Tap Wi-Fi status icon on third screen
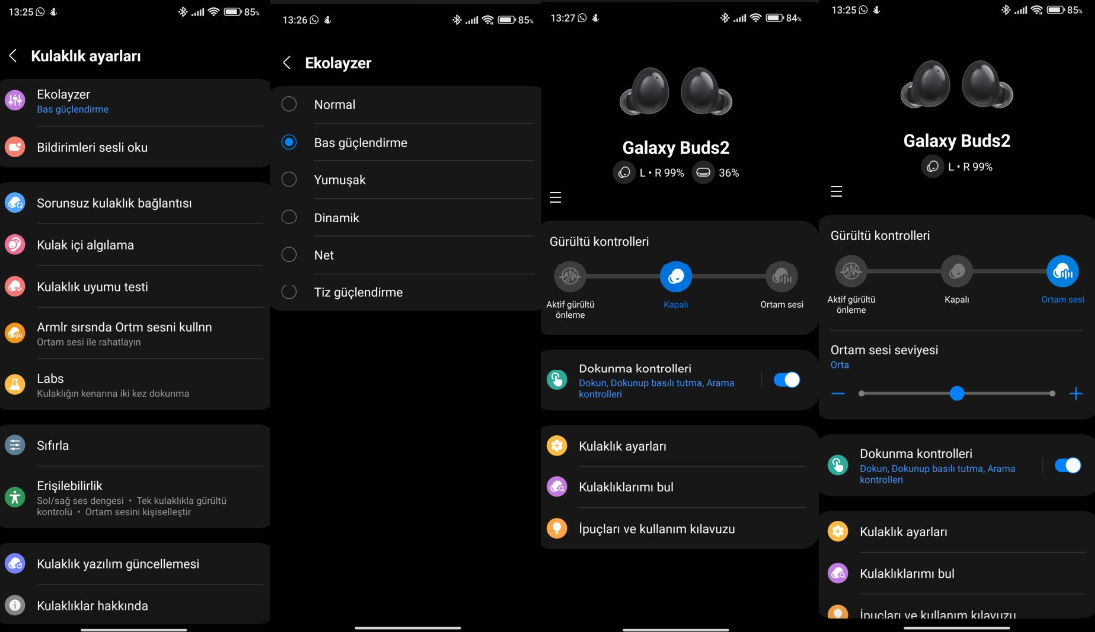 755,18
